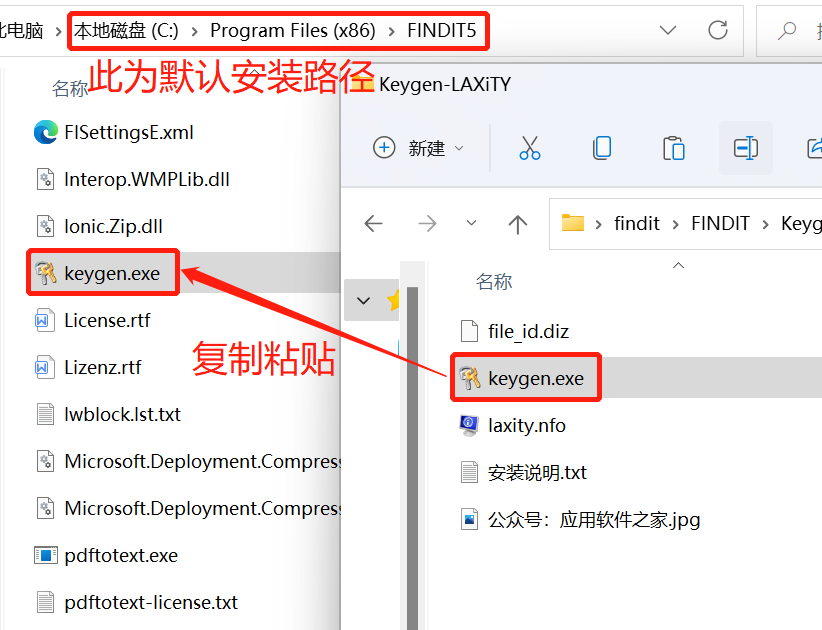Click the Forward navigation arrow
The image size is (822, 630).
pyautogui.click(x=427, y=223)
